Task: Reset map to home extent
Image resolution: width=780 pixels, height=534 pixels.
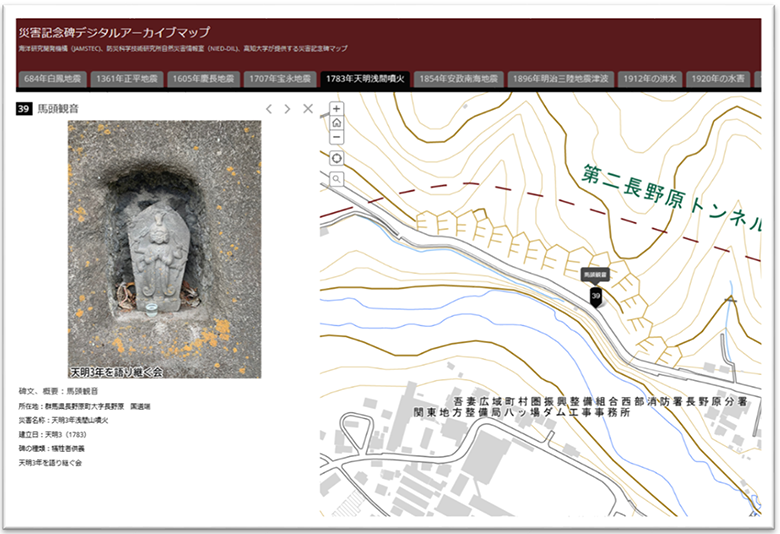Action: (336, 123)
